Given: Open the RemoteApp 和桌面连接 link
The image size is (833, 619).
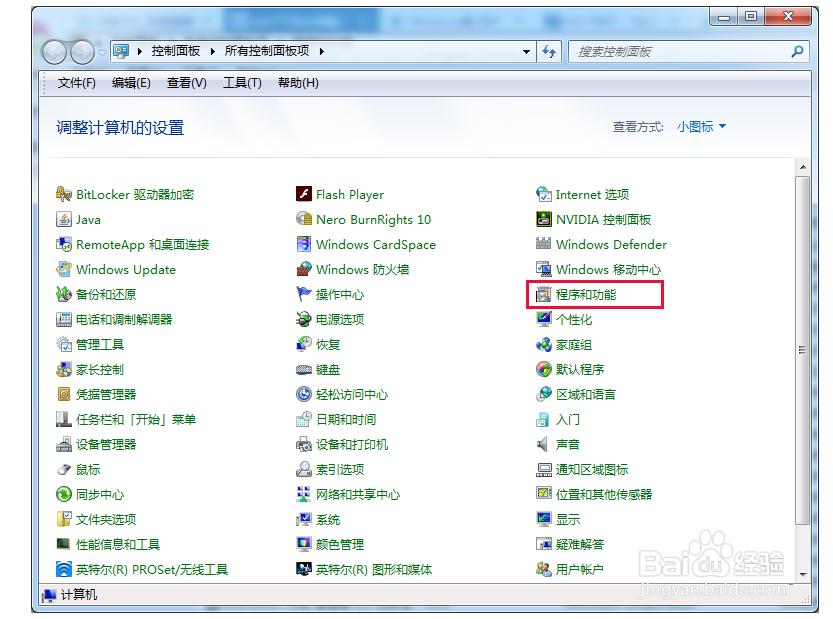Looking at the screenshot, I should (142, 244).
